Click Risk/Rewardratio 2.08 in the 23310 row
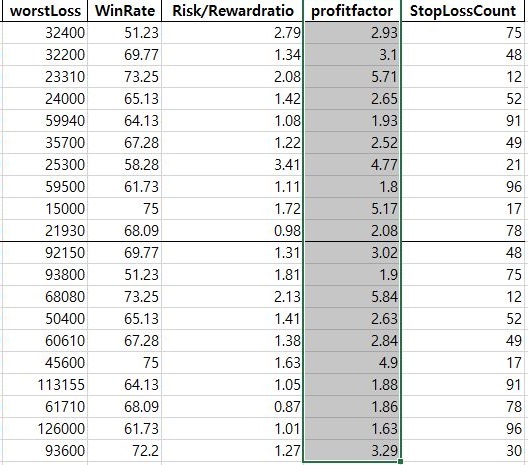This screenshot has height=465, width=528. tap(233, 76)
